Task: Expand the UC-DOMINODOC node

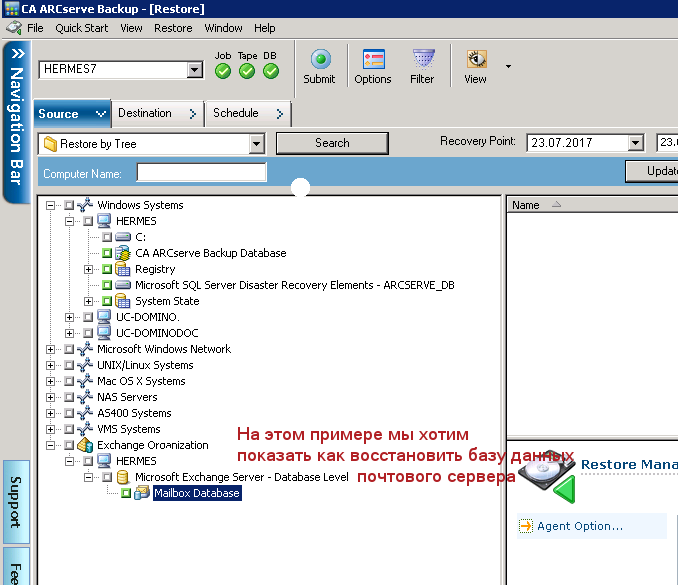Action: (x=69, y=333)
